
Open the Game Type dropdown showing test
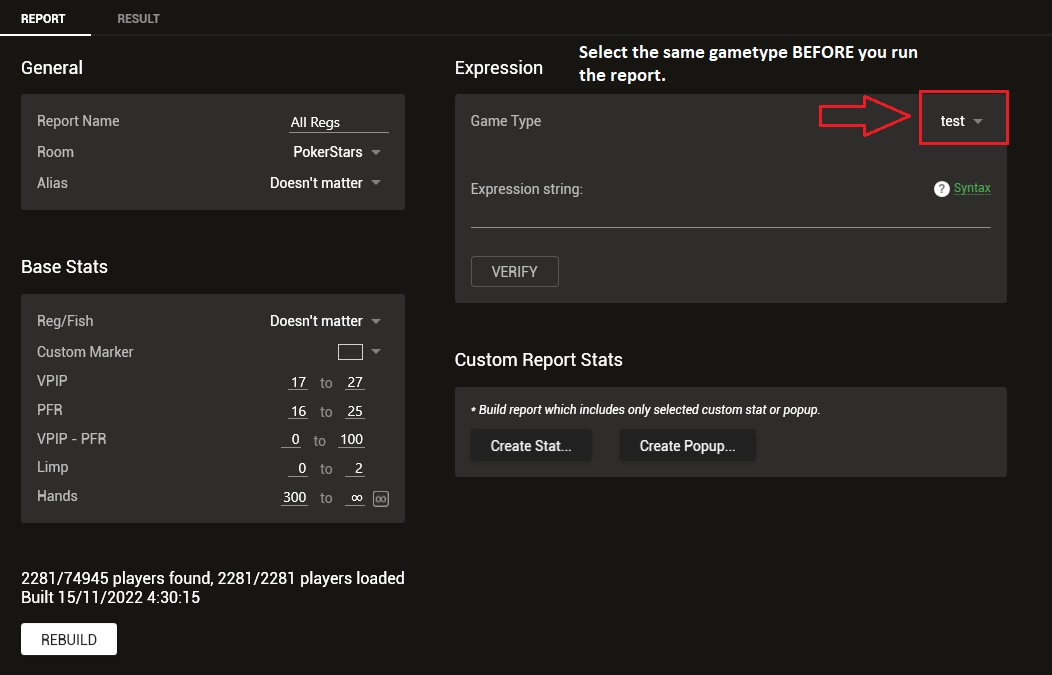[x=962, y=121]
